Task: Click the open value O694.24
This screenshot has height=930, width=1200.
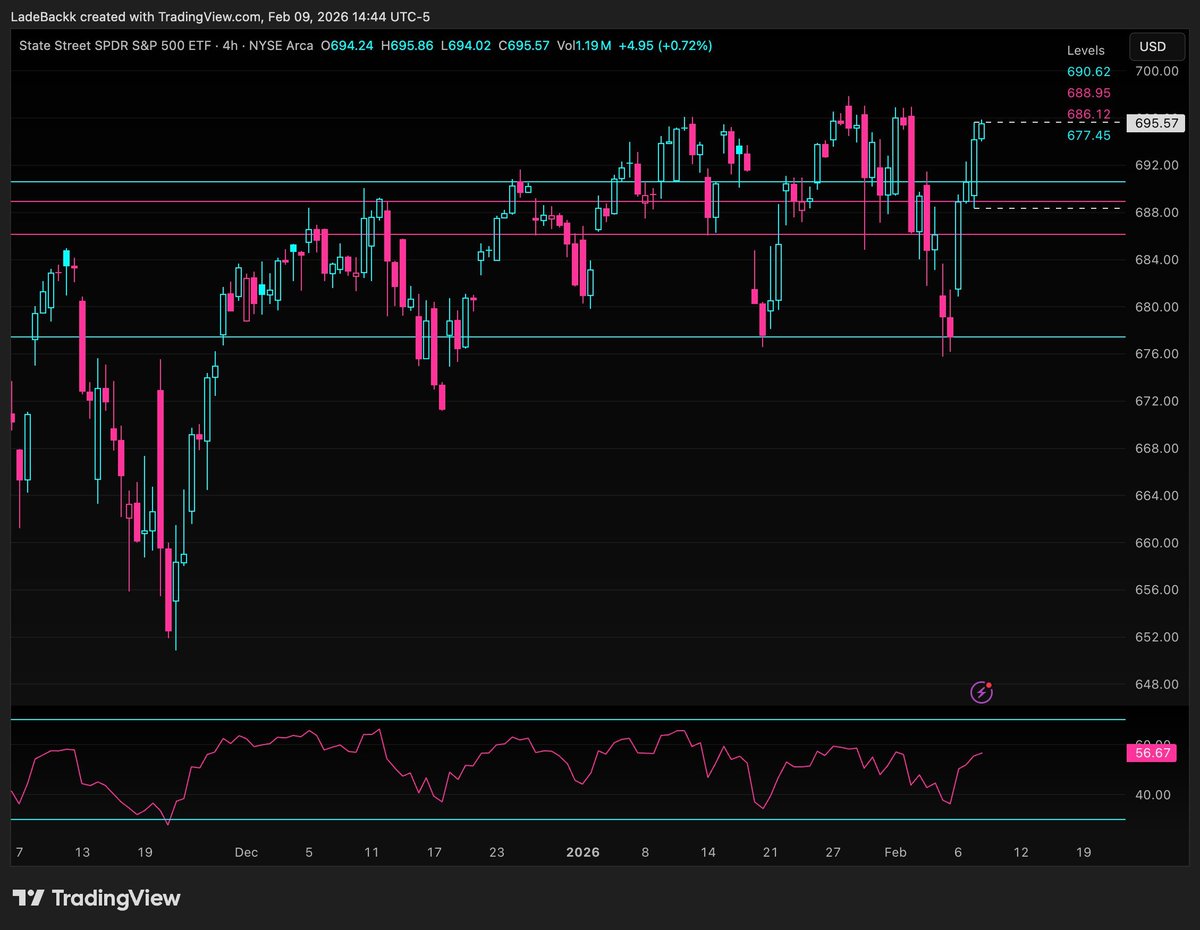Action: click(x=347, y=45)
